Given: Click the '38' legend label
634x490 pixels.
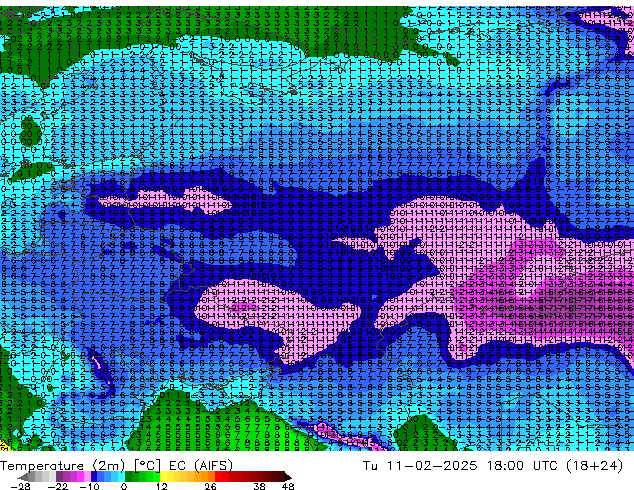Looking at the screenshot, I should click(x=260, y=486).
